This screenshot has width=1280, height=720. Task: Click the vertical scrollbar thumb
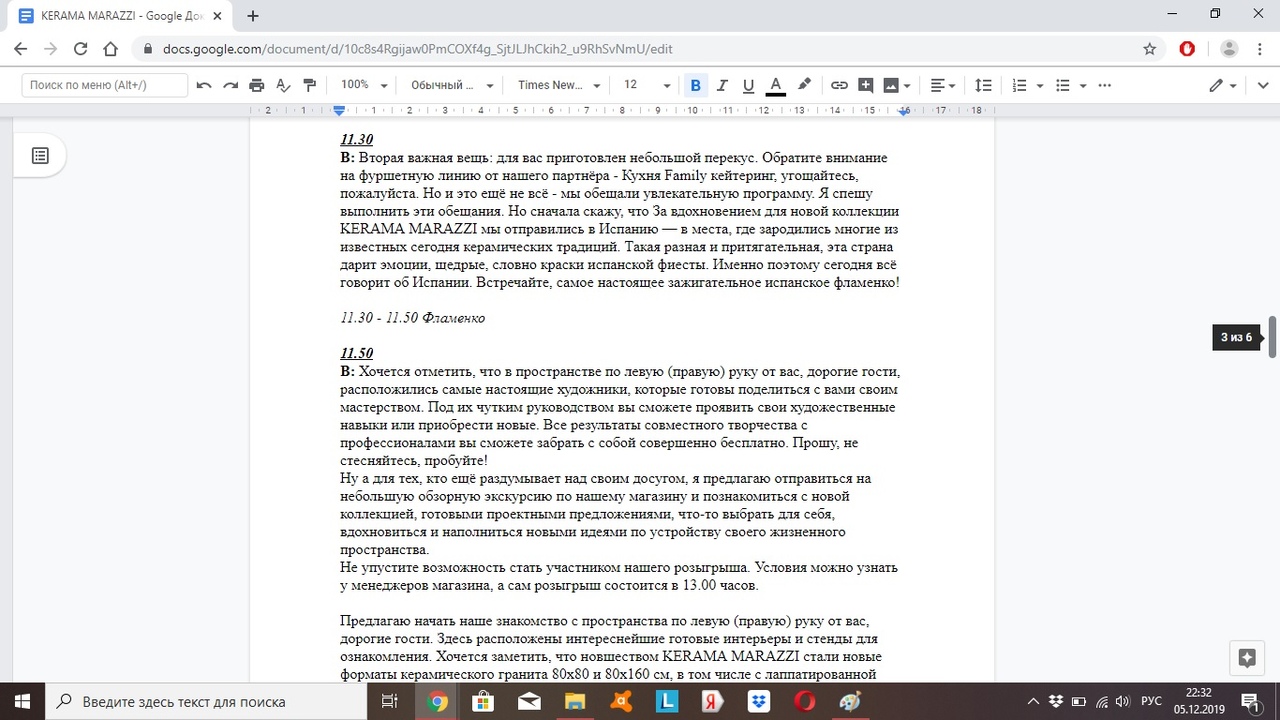pos(1273,337)
